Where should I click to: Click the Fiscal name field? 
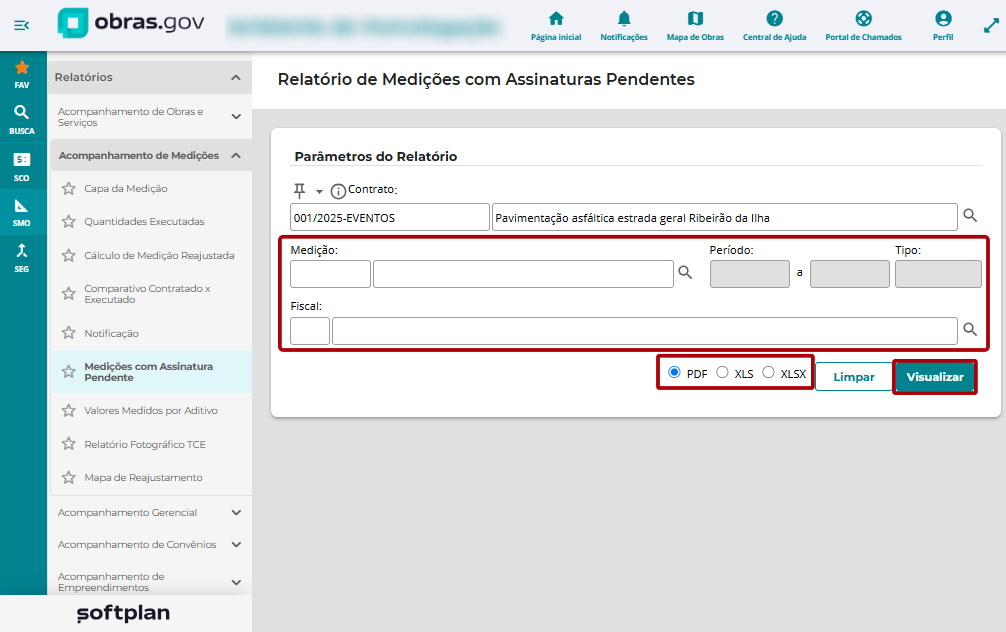click(645, 331)
